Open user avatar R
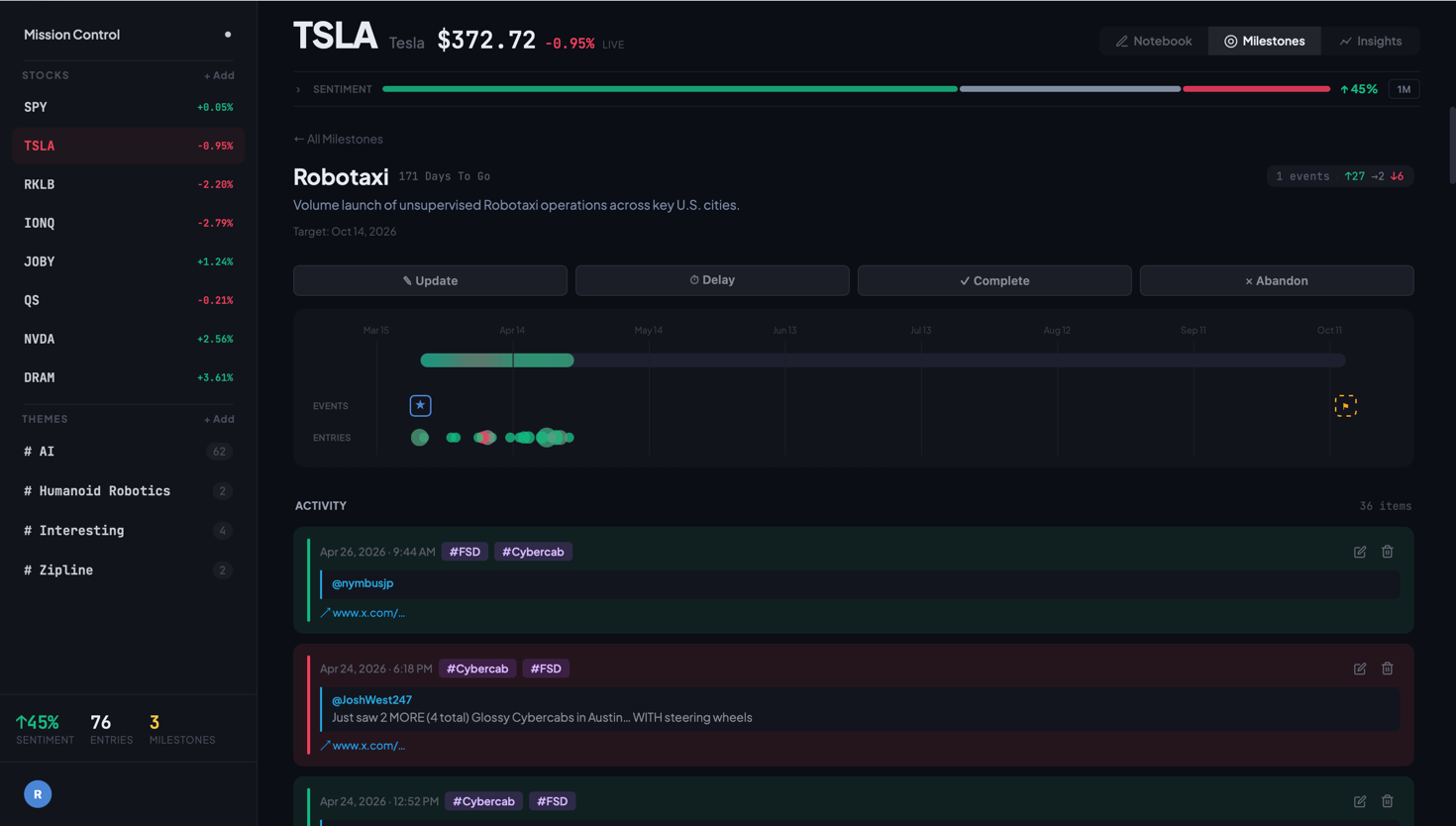 click(x=38, y=794)
